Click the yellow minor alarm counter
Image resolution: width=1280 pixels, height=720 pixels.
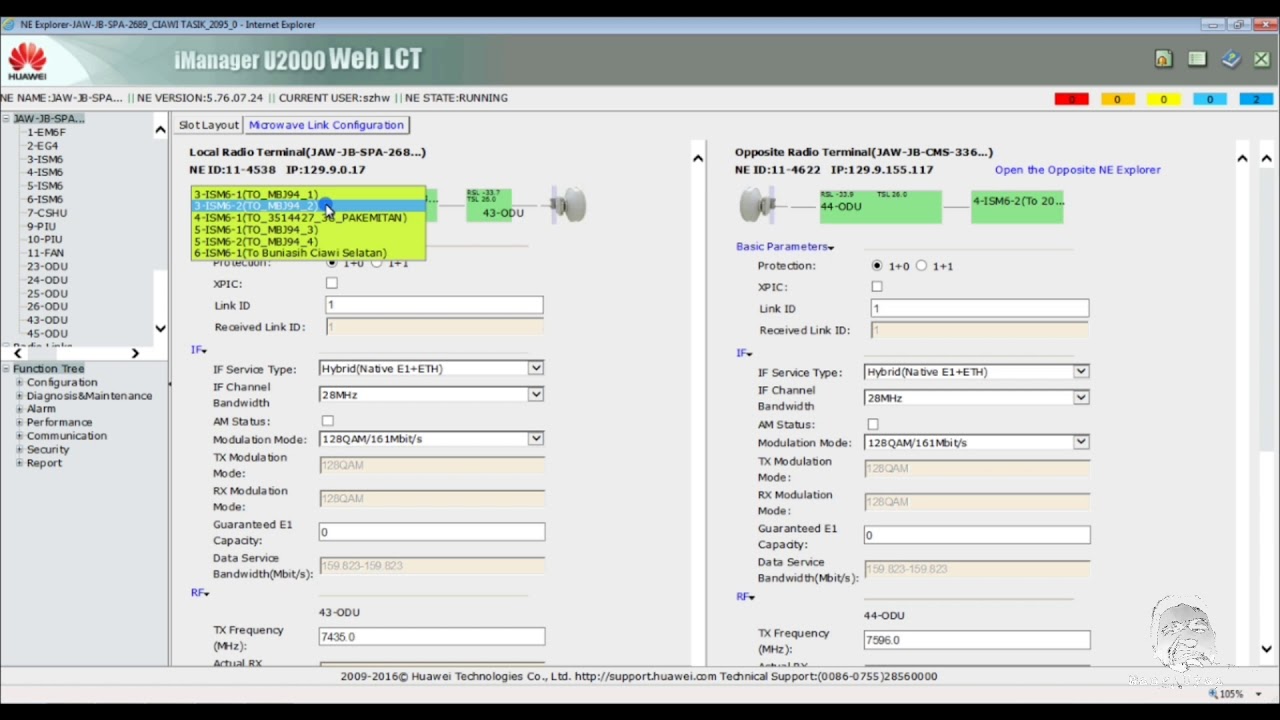[1163, 99]
